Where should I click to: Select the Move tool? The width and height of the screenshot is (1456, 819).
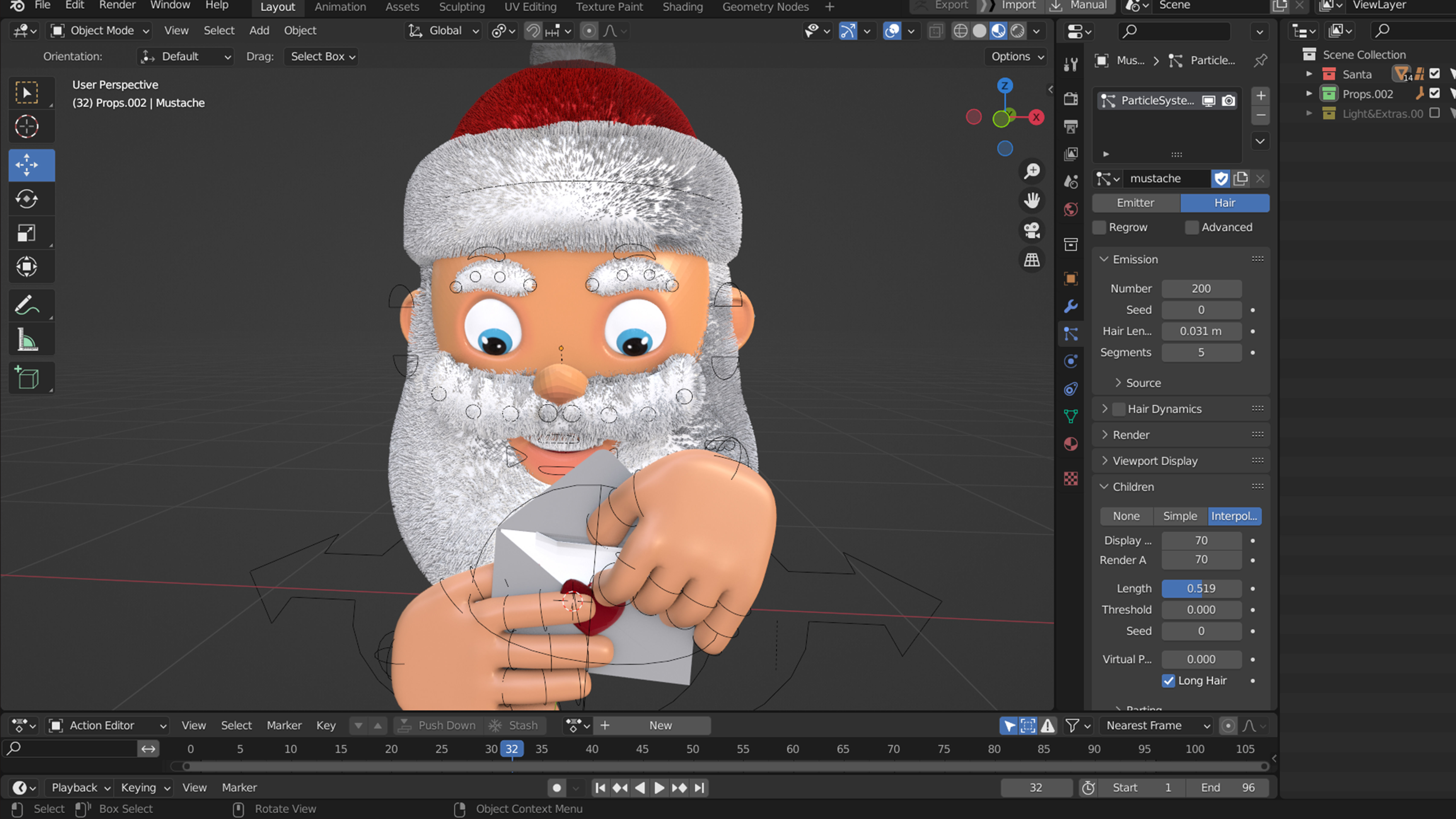[x=27, y=165]
